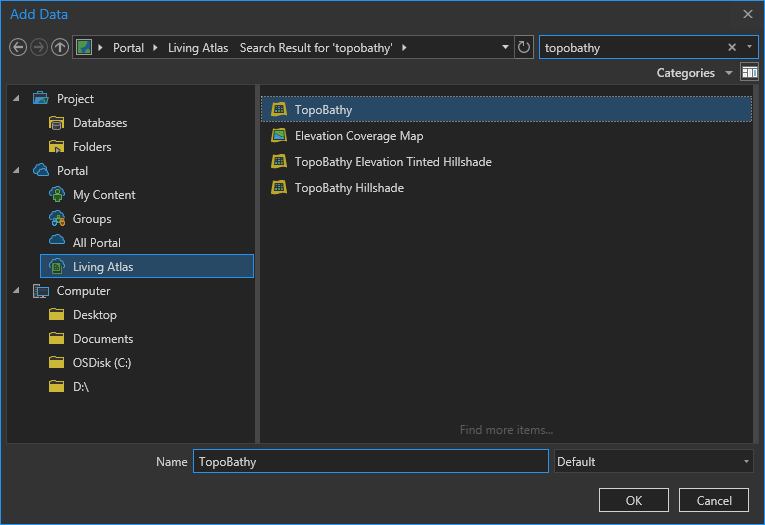Viewport: 765px width, 525px height.
Task: Click the Elevation Coverage Map icon
Action: [279, 135]
